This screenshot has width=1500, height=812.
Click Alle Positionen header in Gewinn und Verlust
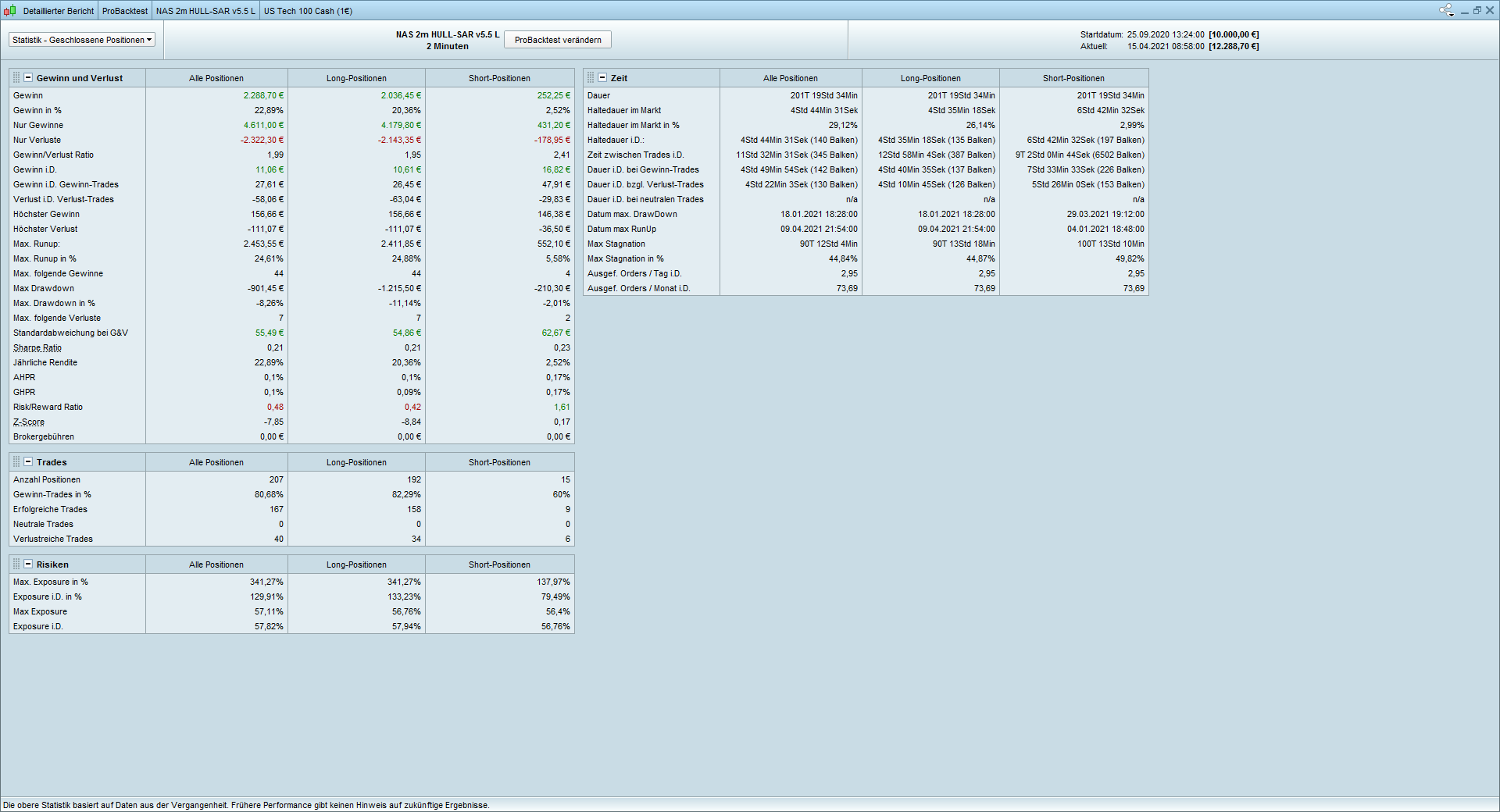pos(216,78)
